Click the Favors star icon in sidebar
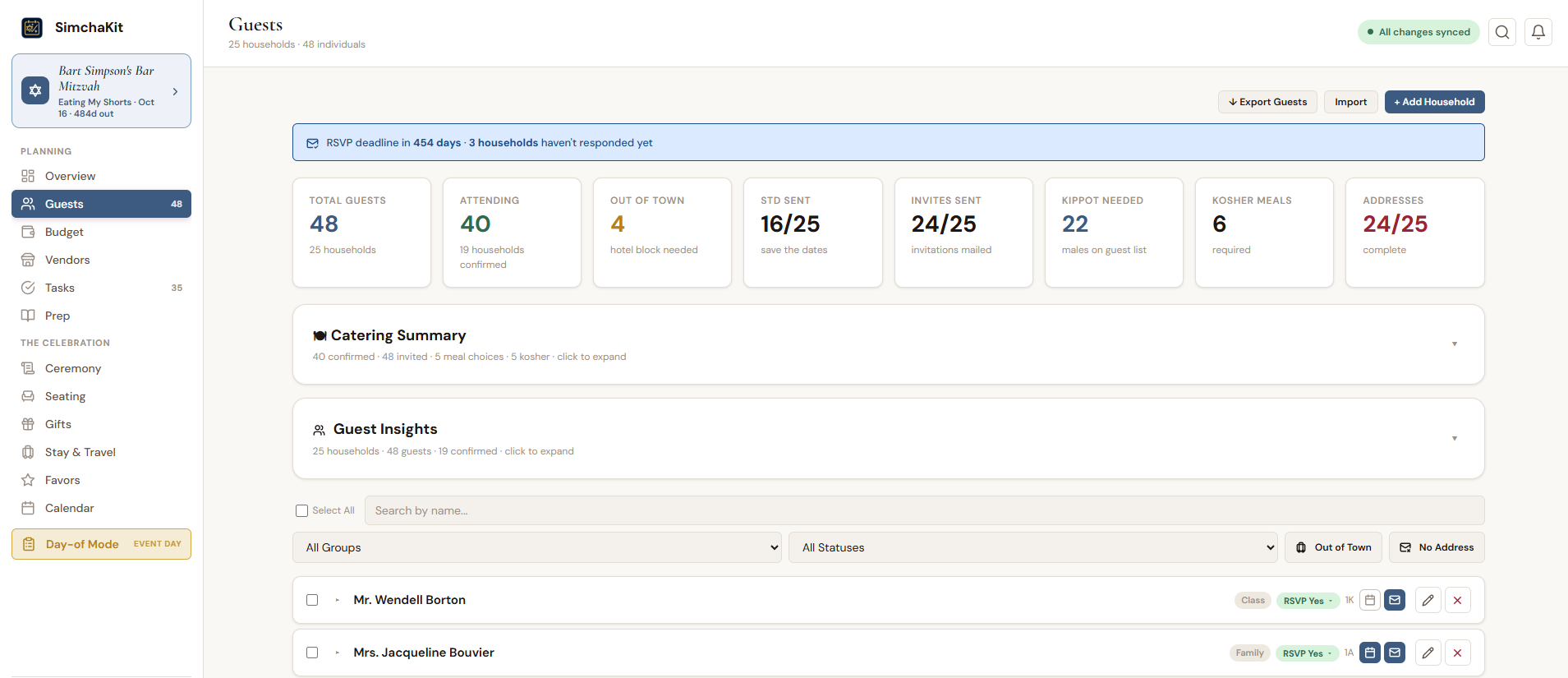This screenshot has width=1568, height=678. [x=28, y=480]
